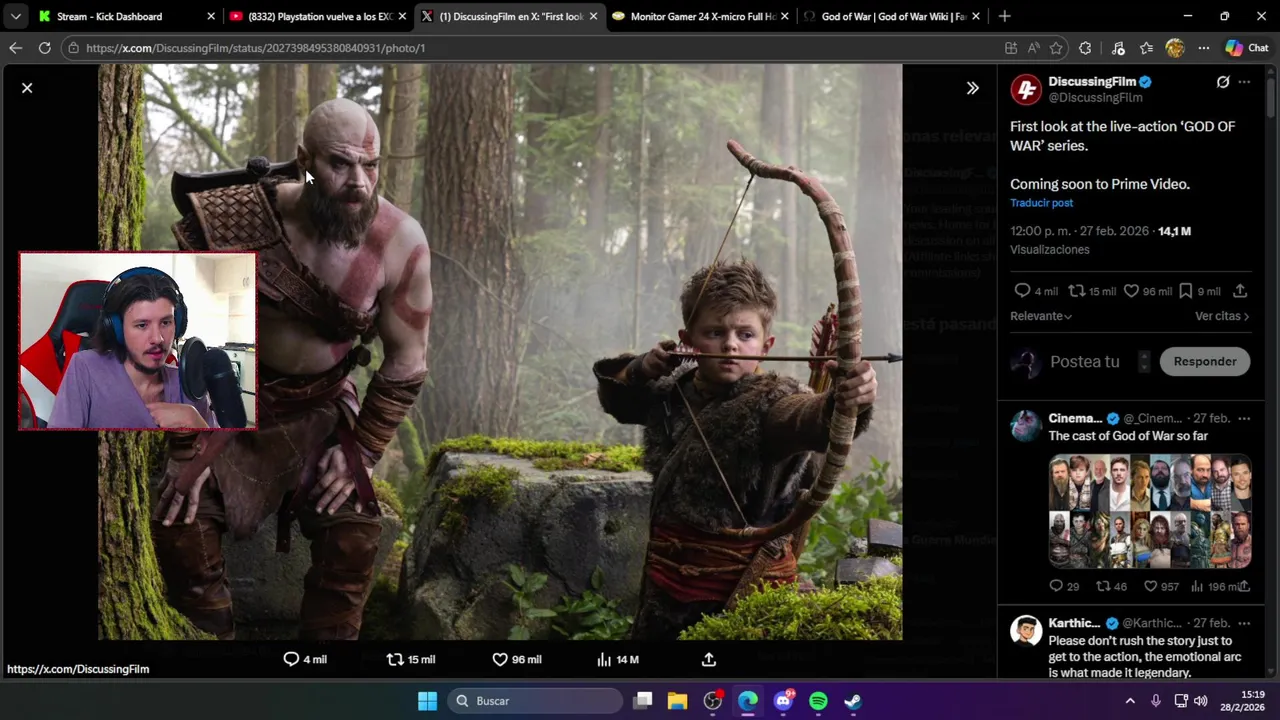Open the replies showing 4 mil in sidebar
This screenshot has height=720, width=1280.
click(1035, 291)
